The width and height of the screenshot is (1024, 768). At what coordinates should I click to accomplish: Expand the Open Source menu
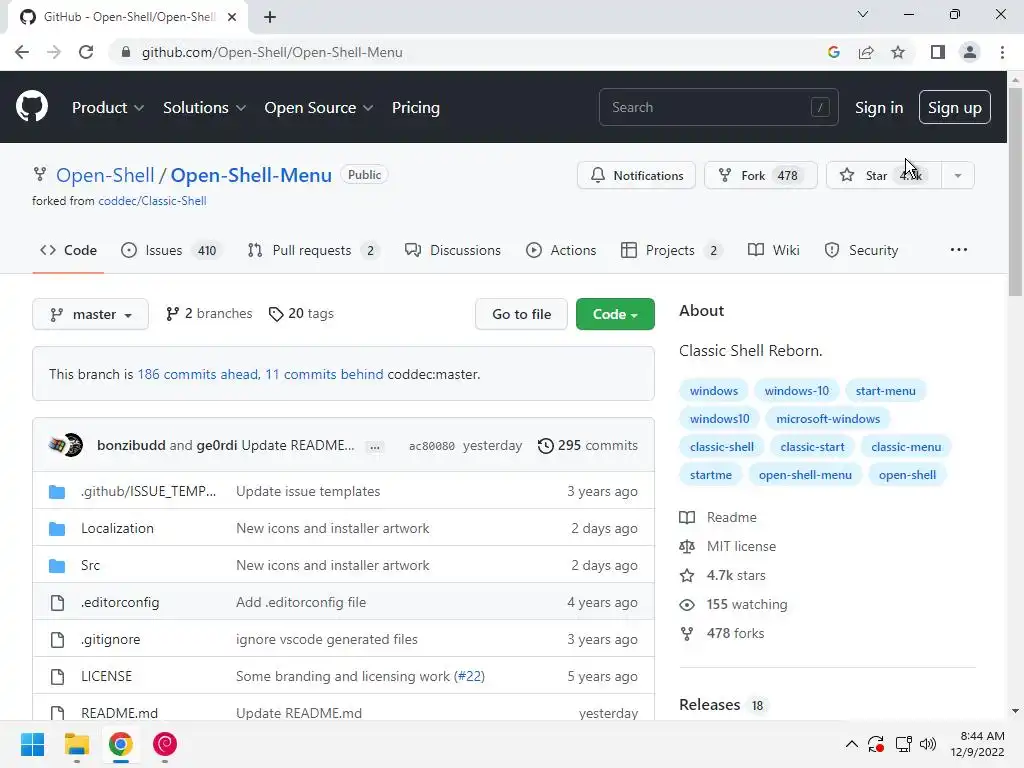click(319, 108)
